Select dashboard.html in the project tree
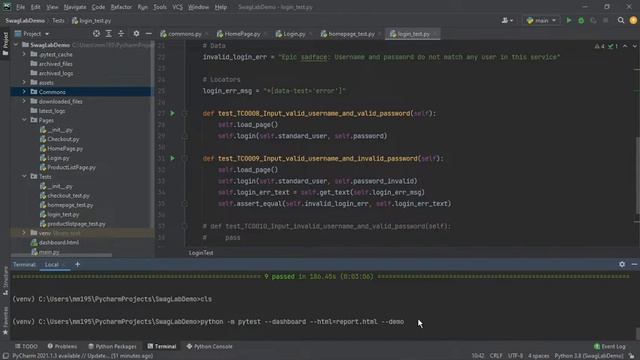 click(x=58, y=242)
